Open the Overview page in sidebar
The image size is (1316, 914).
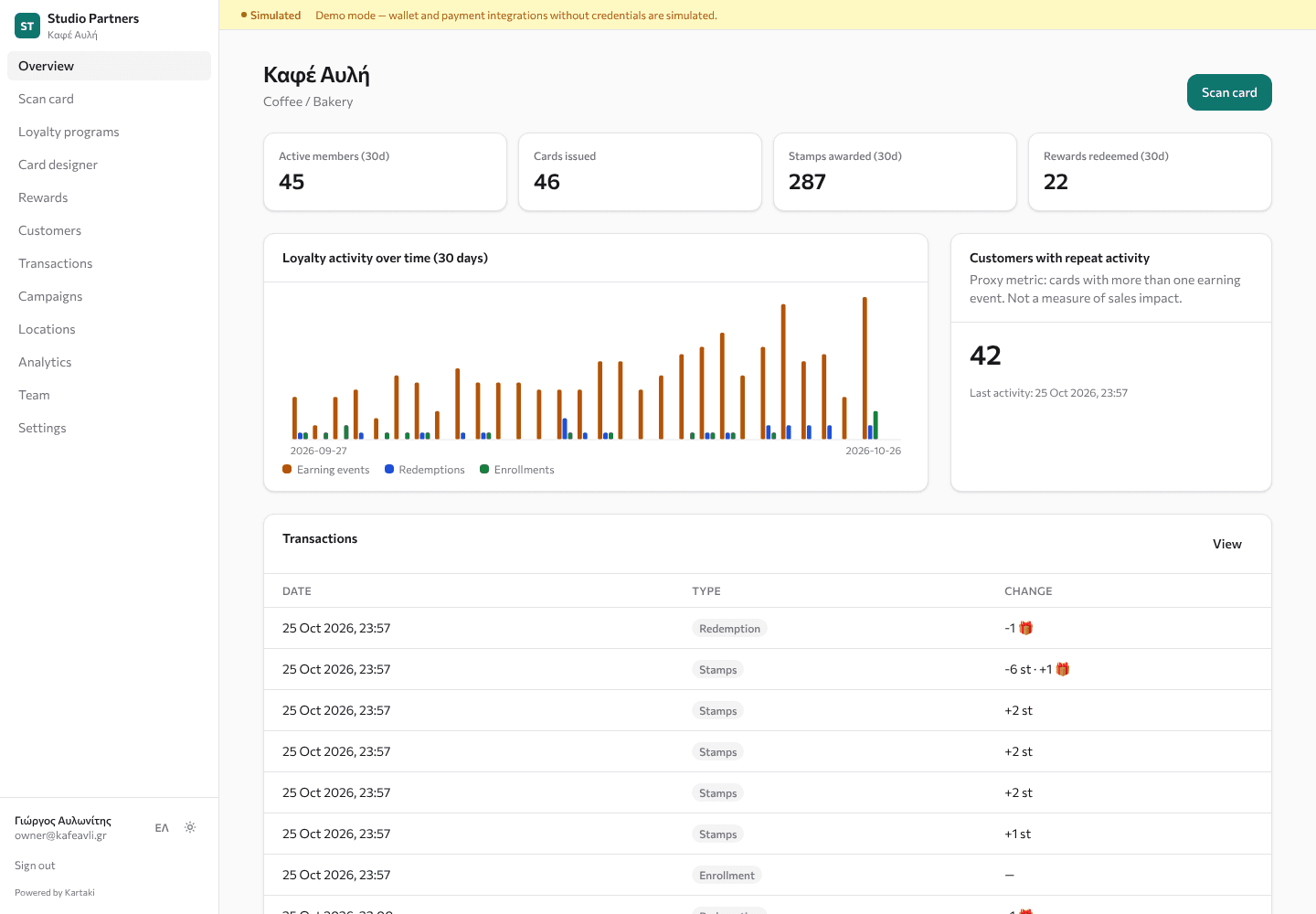109,66
